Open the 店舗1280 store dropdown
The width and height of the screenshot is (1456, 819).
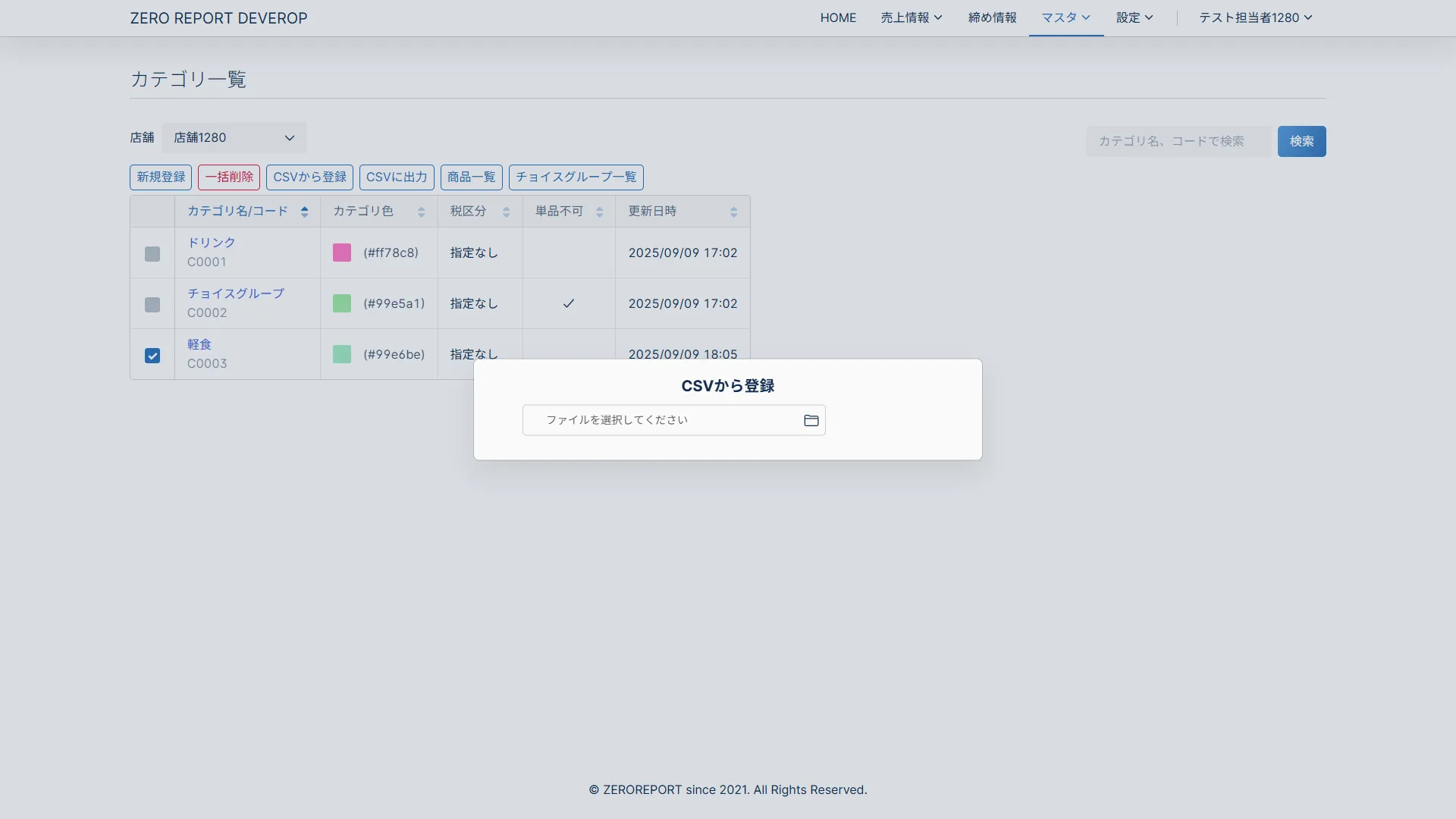pos(234,137)
